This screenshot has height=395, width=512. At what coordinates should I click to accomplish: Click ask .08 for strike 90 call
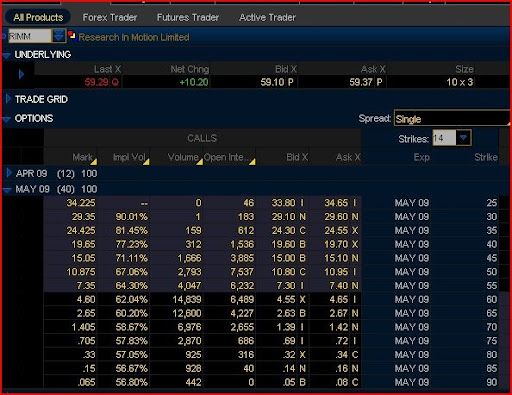point(342,382)
